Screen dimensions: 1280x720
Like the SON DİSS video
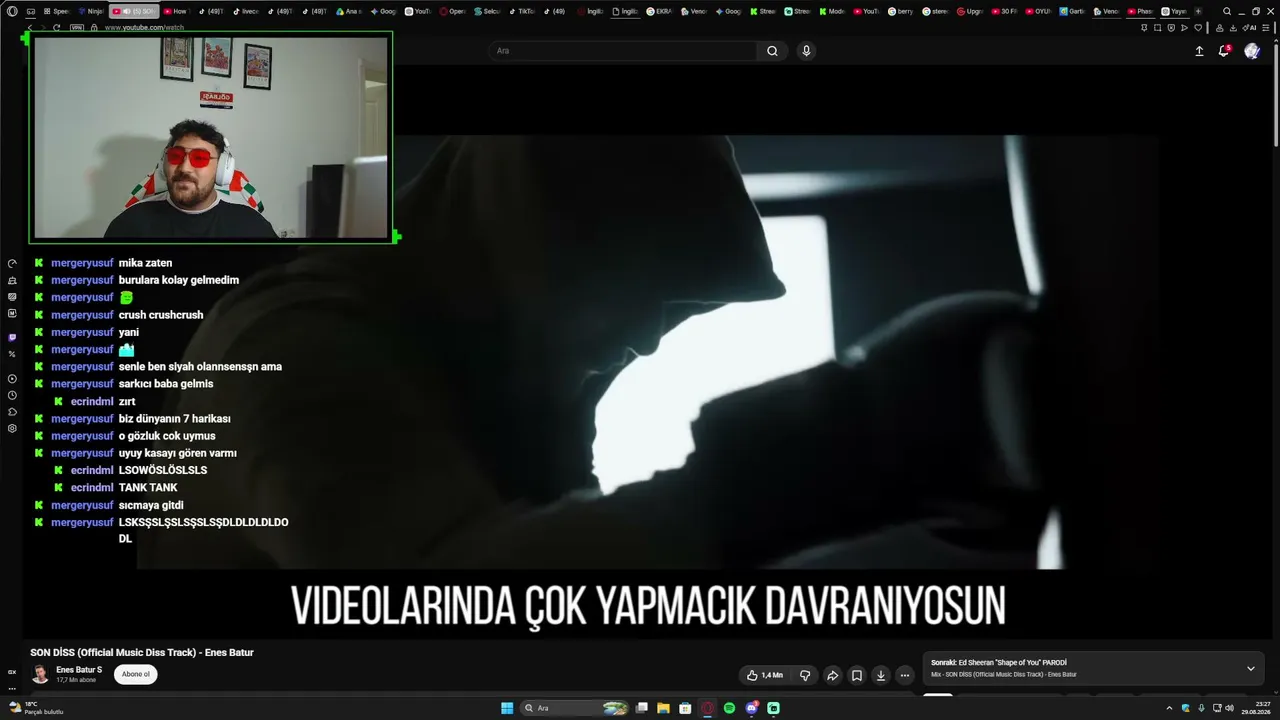coord(765,675)
